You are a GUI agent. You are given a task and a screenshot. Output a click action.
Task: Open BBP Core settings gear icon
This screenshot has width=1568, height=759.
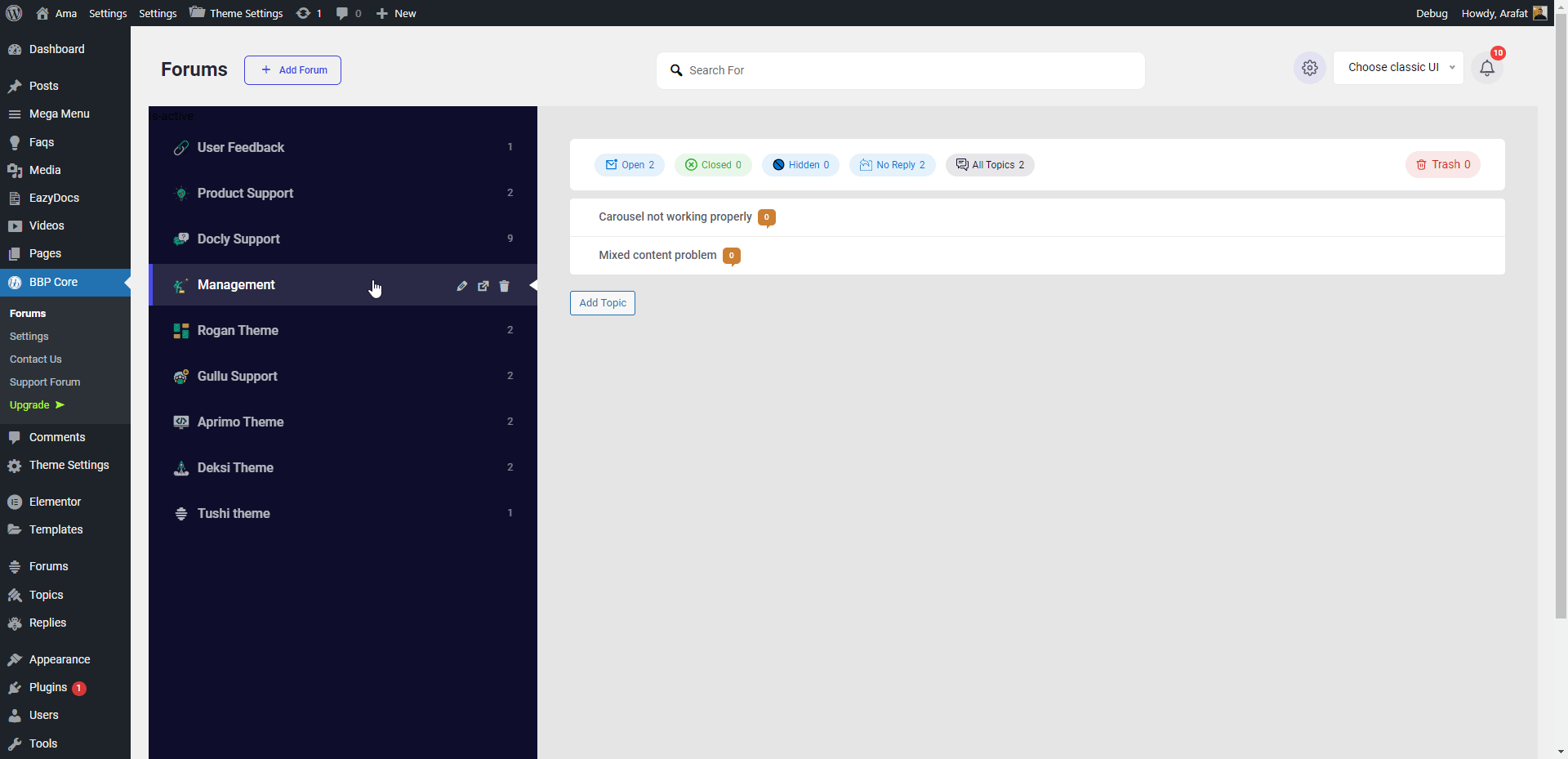click(x=1310, y=68)
